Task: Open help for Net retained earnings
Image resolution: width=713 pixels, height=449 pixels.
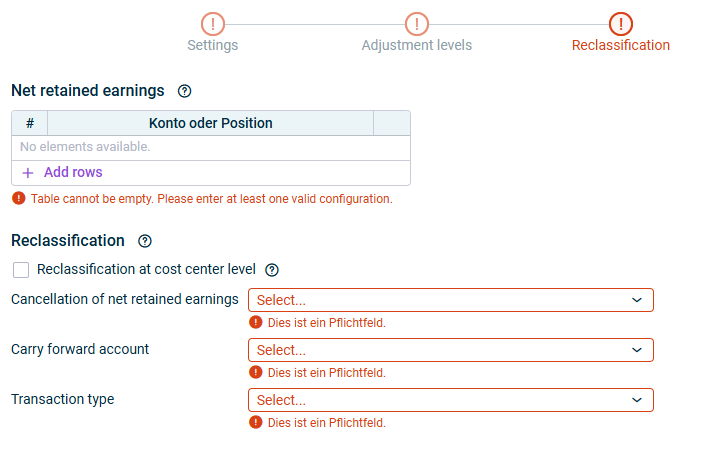Action: [184, 91]
